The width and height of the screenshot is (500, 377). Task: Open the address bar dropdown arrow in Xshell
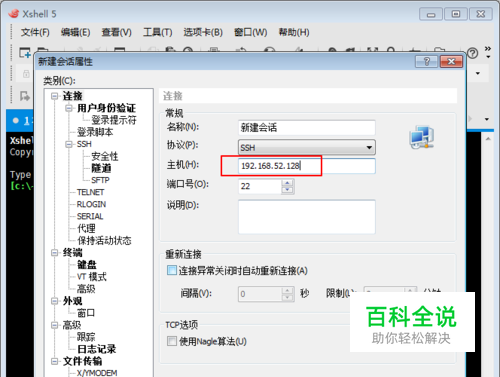tap(478, 73)
